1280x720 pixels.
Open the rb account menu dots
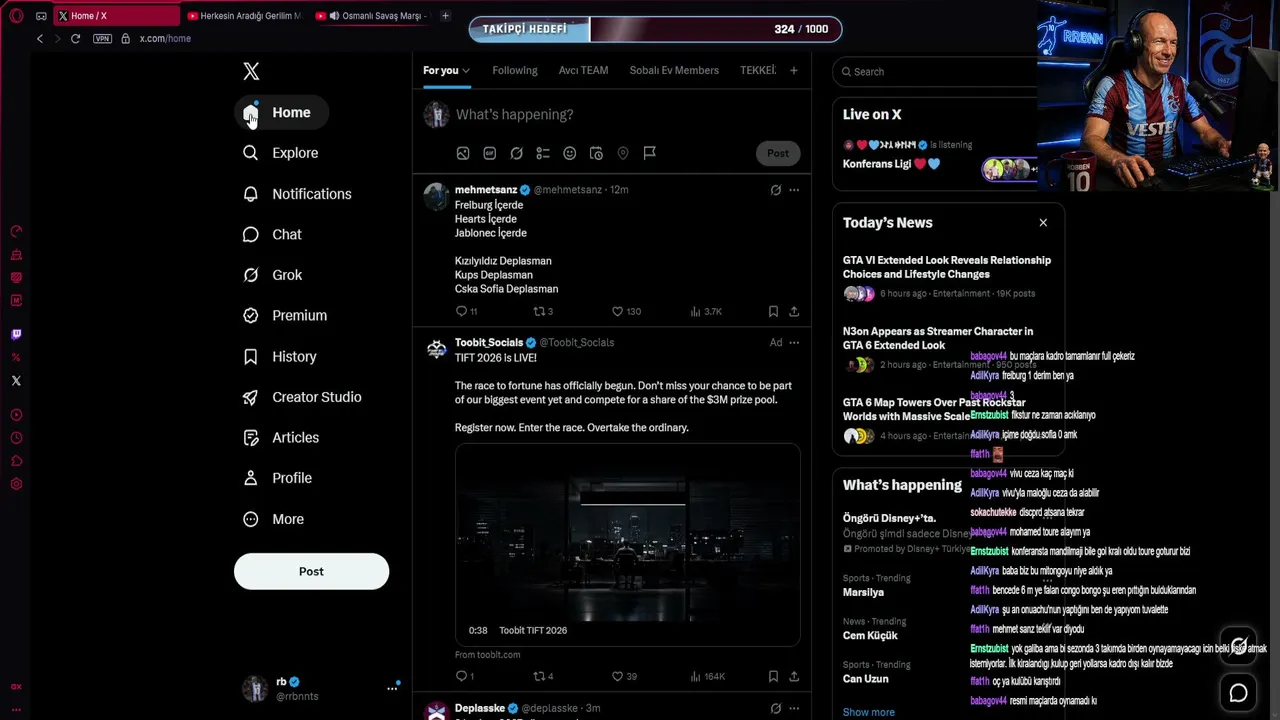point(392,689)
